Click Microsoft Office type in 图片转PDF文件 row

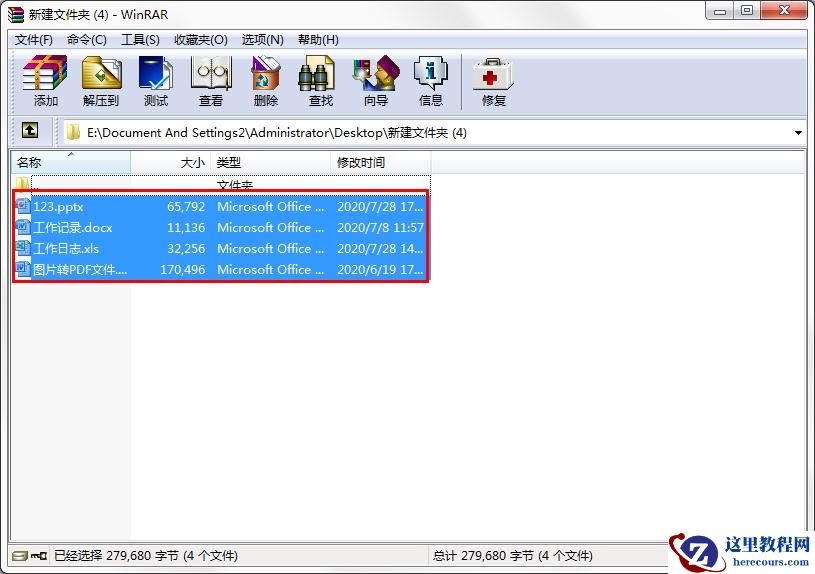tap(270, 269)
